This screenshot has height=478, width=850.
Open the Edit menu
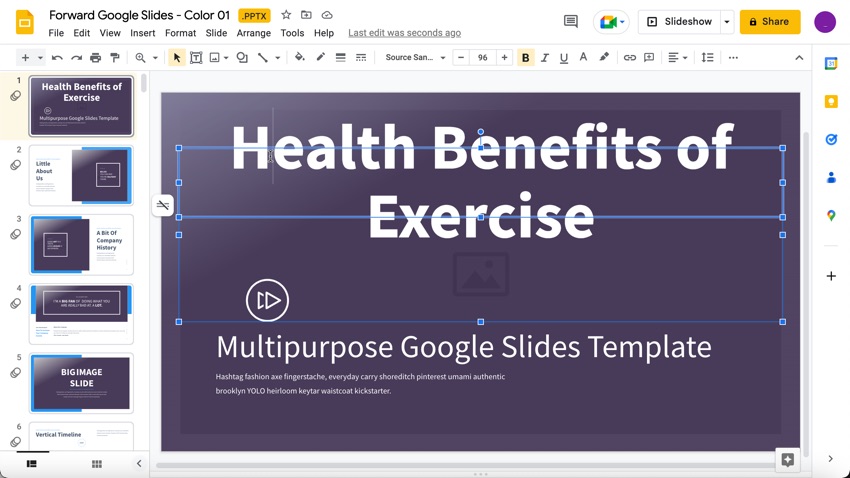(x=81, y=33)
